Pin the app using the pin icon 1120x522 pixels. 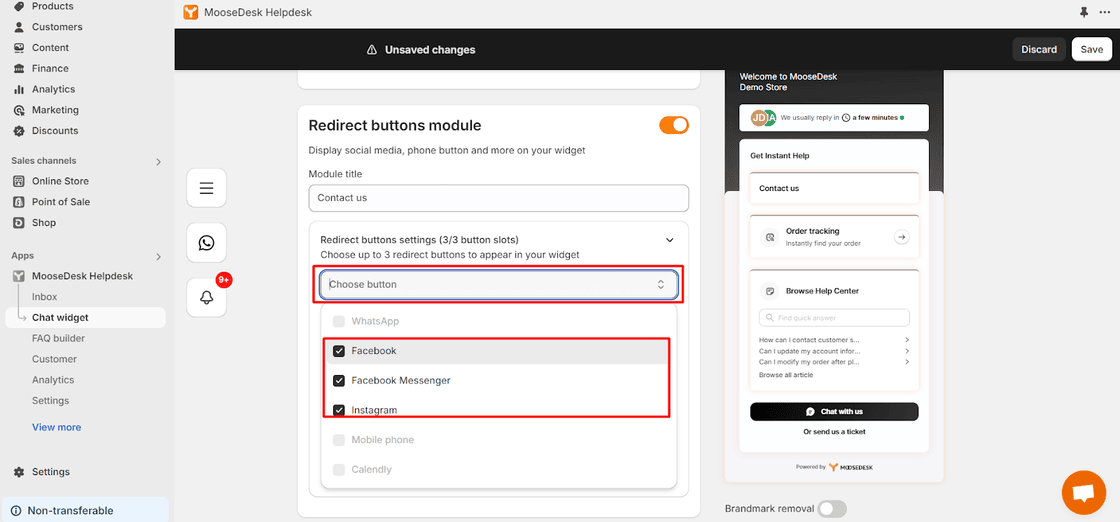[x=1084, y=13]
